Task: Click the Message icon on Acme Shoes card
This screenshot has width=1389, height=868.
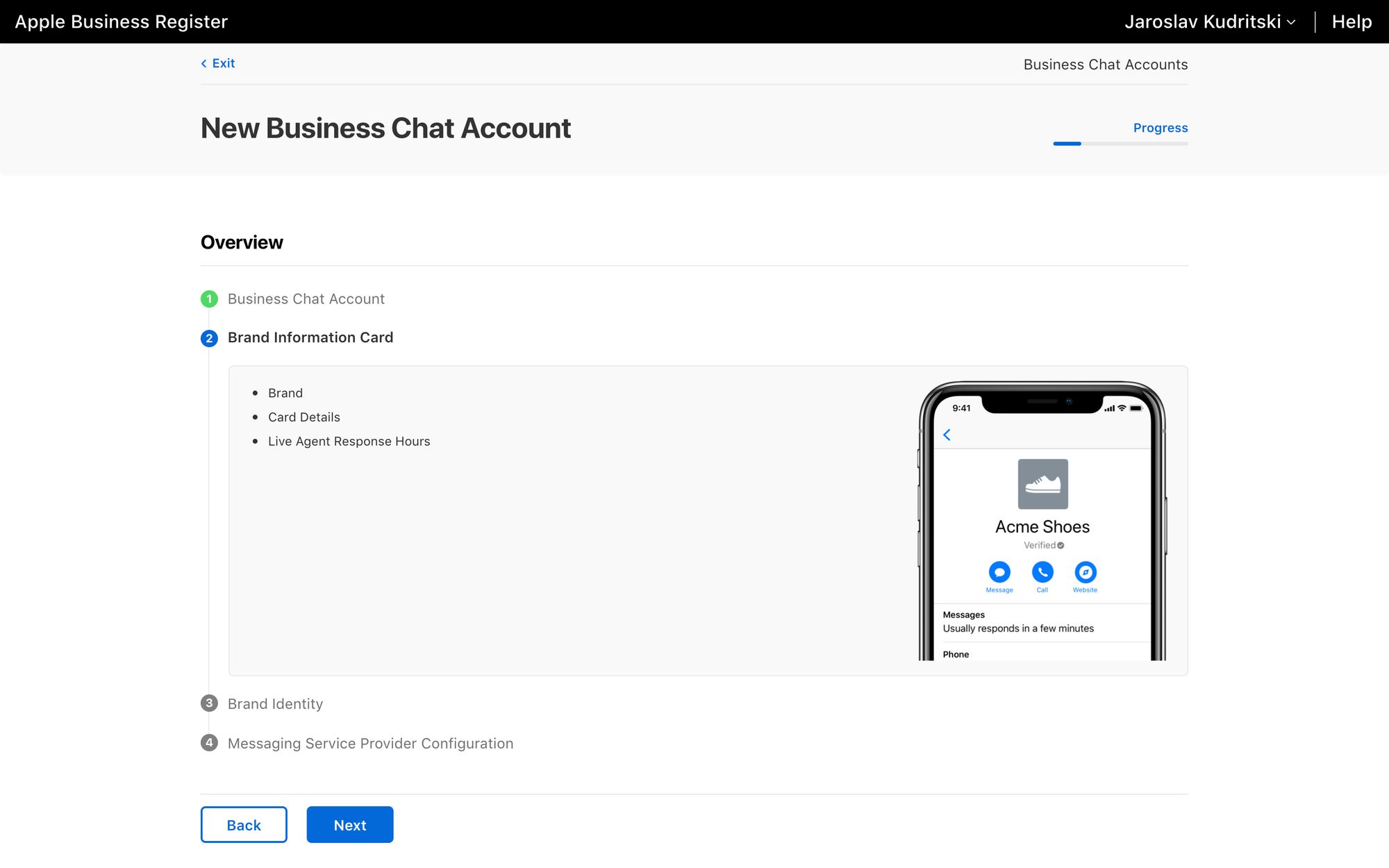Action: (x=999, y=572)
